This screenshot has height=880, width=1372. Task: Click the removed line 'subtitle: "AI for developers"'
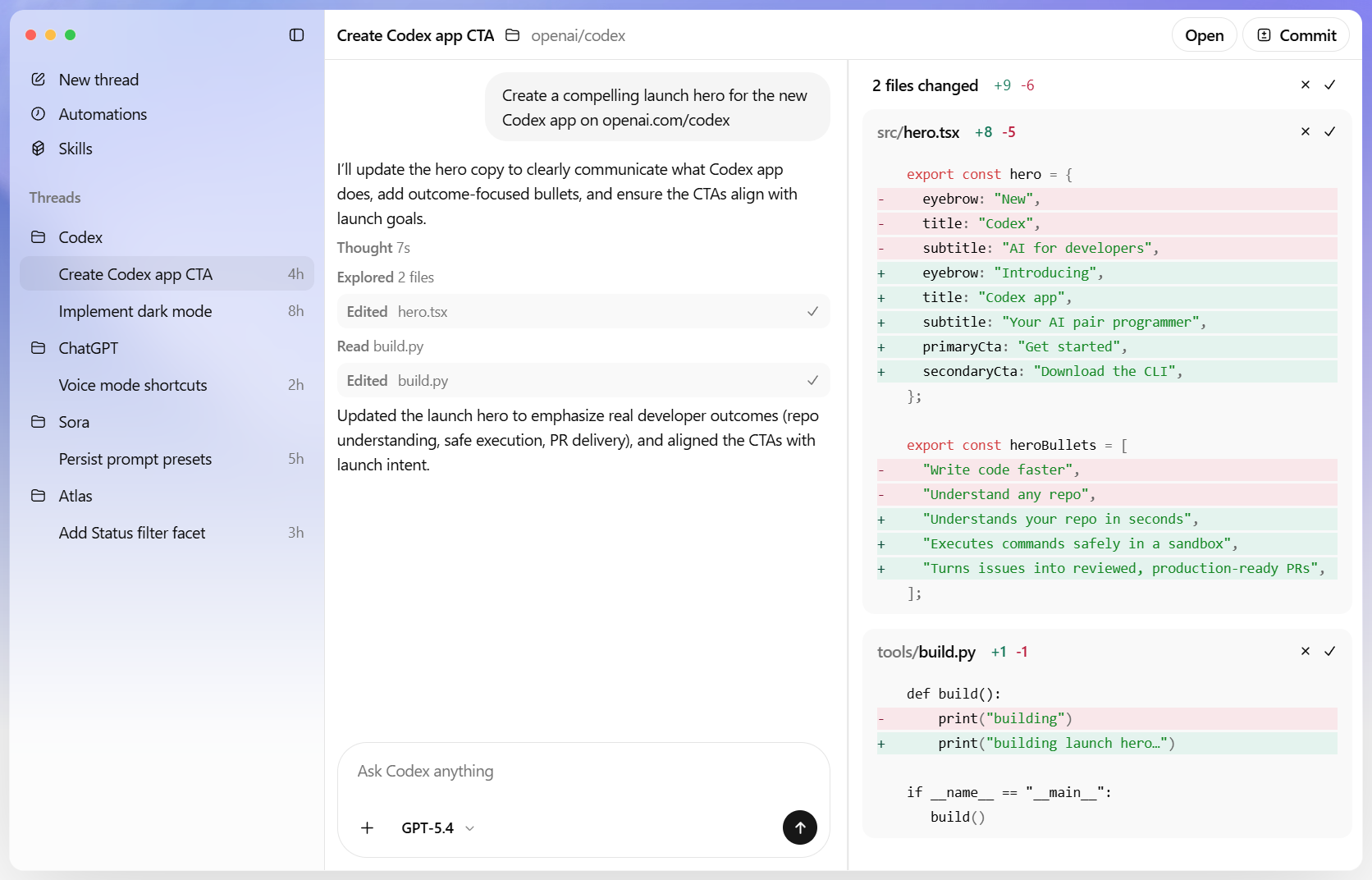(x=1107, y=248)
